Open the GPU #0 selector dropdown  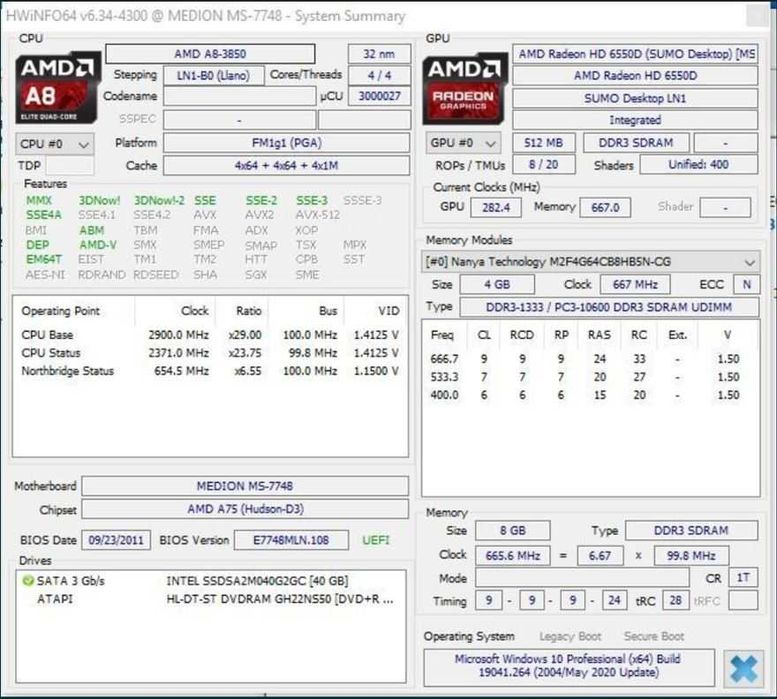[463, 143]
